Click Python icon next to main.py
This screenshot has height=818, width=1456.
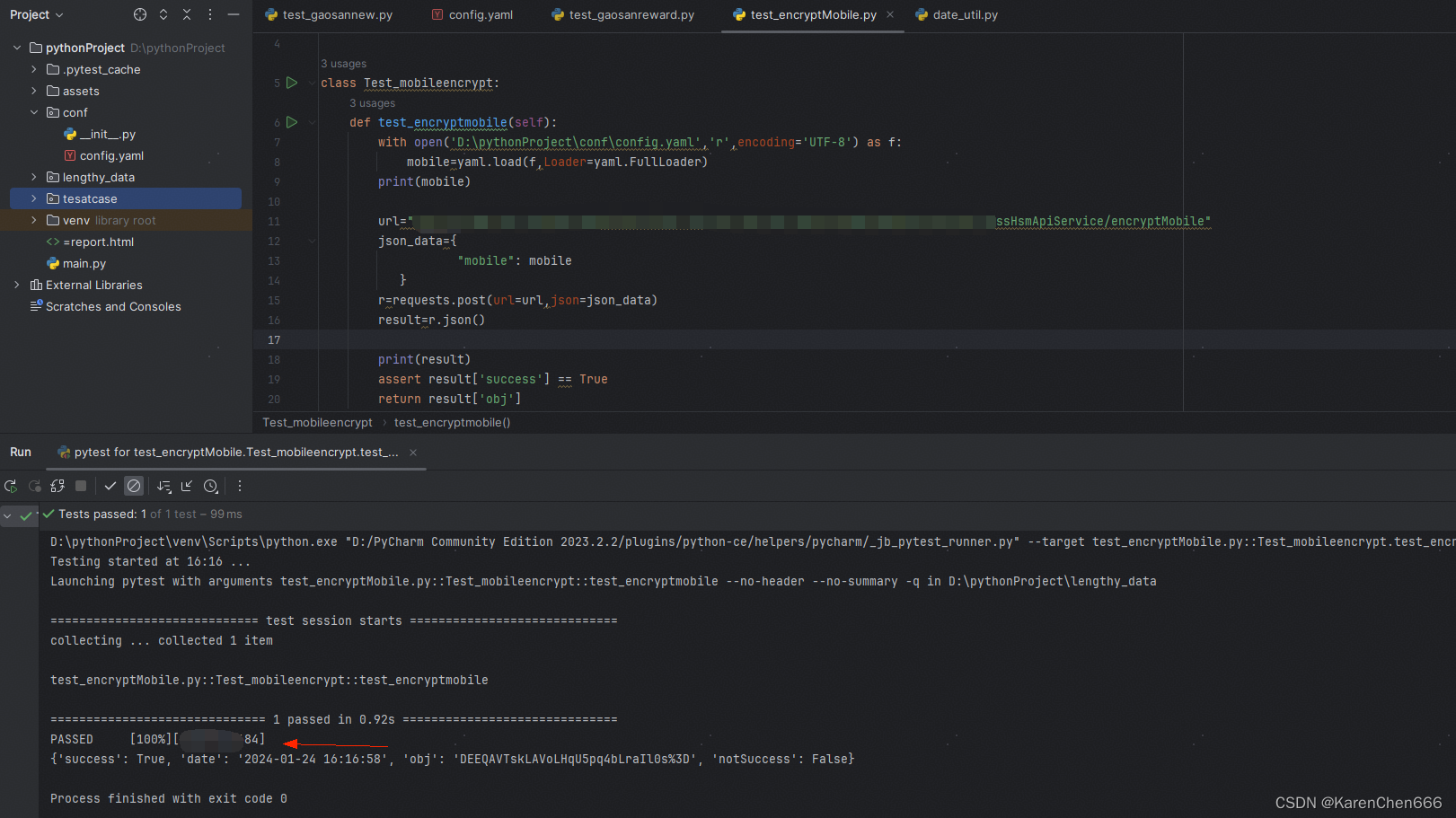point(53,263)
